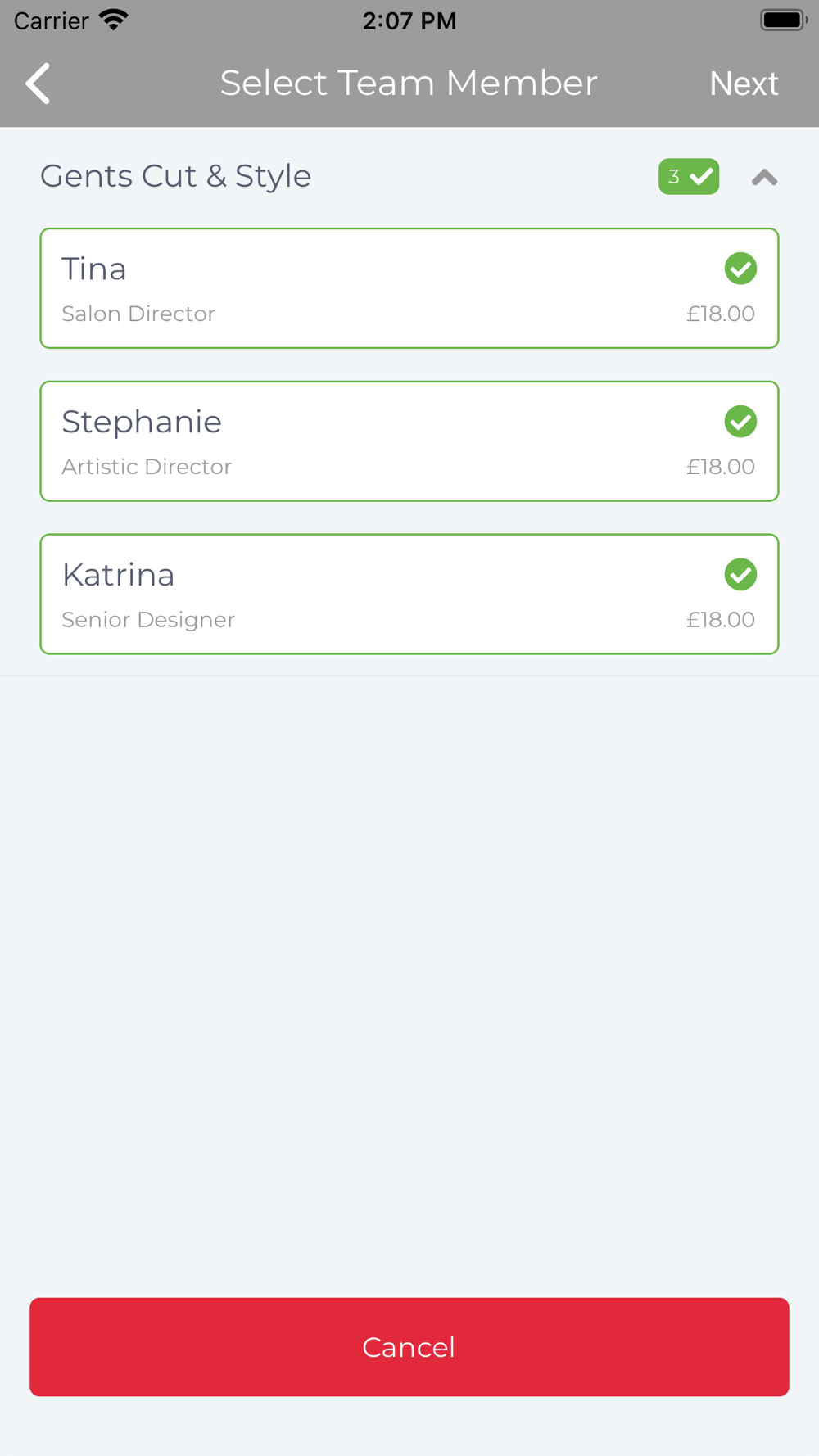Uncheck Stephanie's green checkmark
Screen dimensions: 819x1456
pyautogui.click(x=740, y=422)
